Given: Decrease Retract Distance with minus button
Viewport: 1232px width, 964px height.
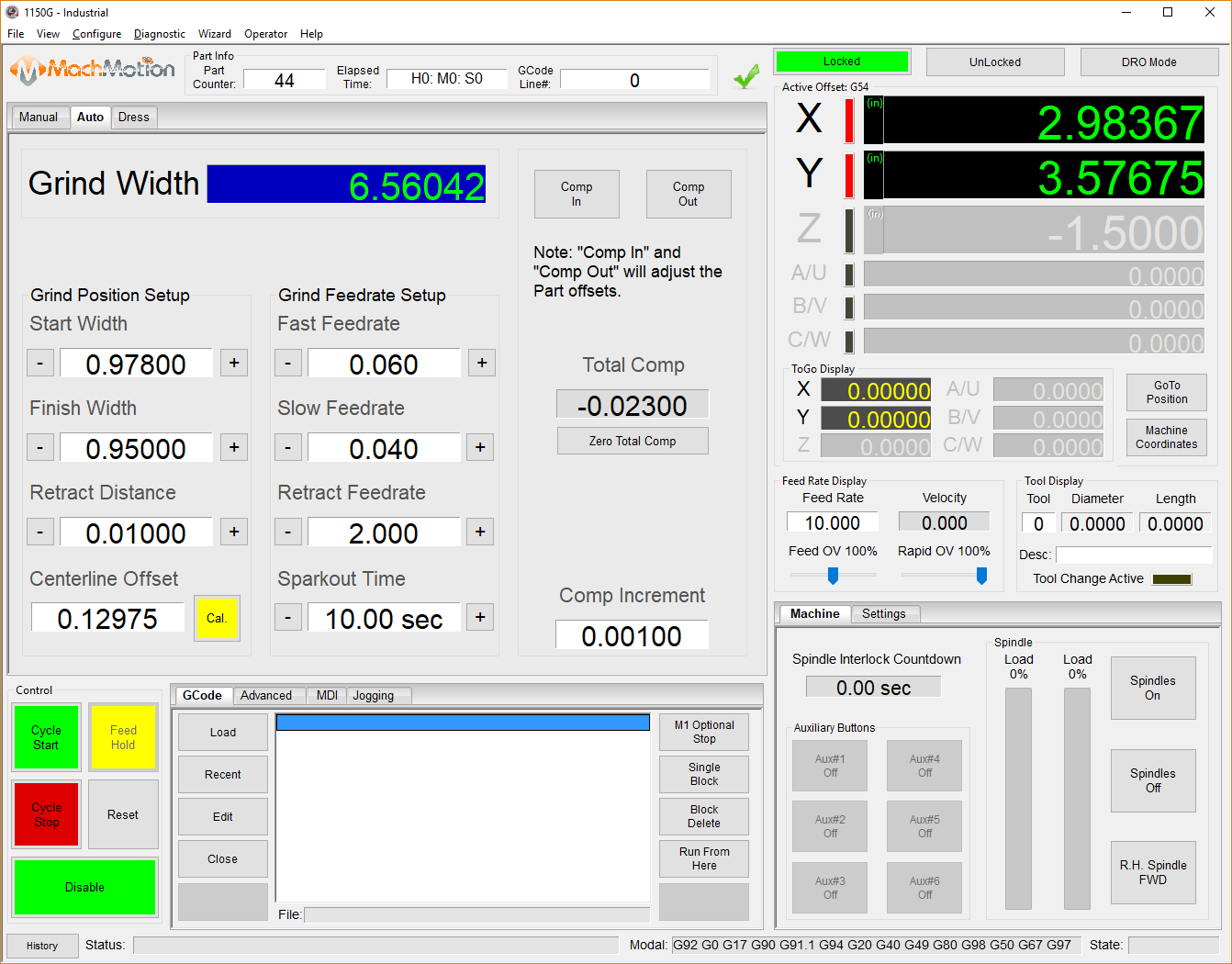Looking at the screenshot, I should coord(40,532).
